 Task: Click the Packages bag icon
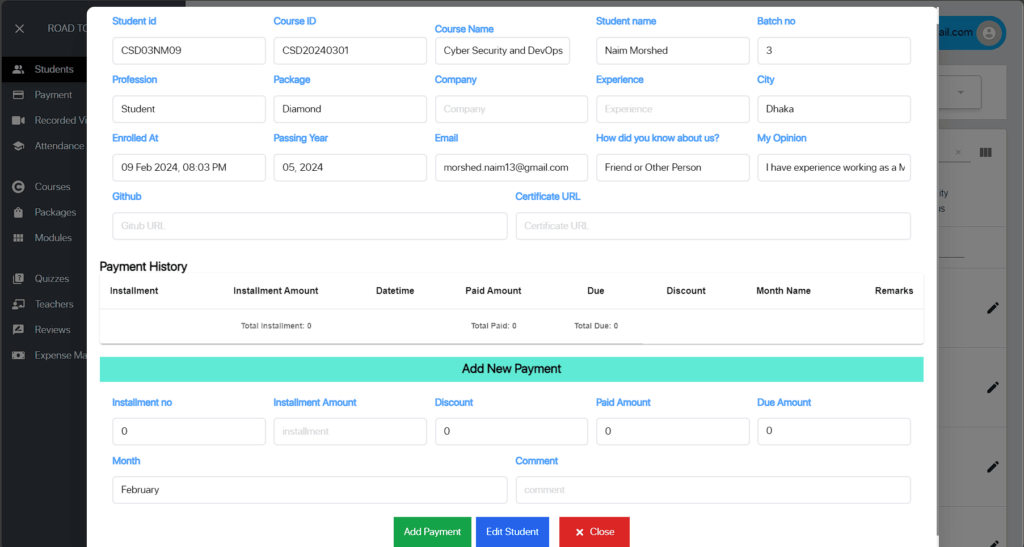click(x=18, y=212)
